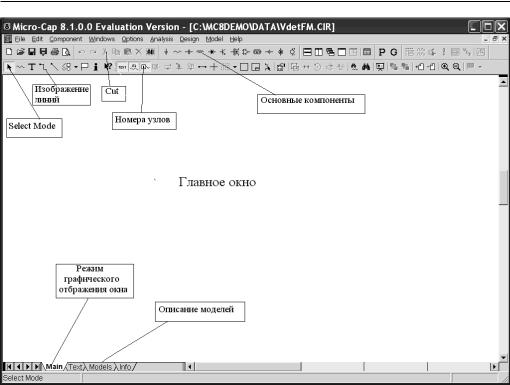Select the Text mode T tool

point(32,67)
